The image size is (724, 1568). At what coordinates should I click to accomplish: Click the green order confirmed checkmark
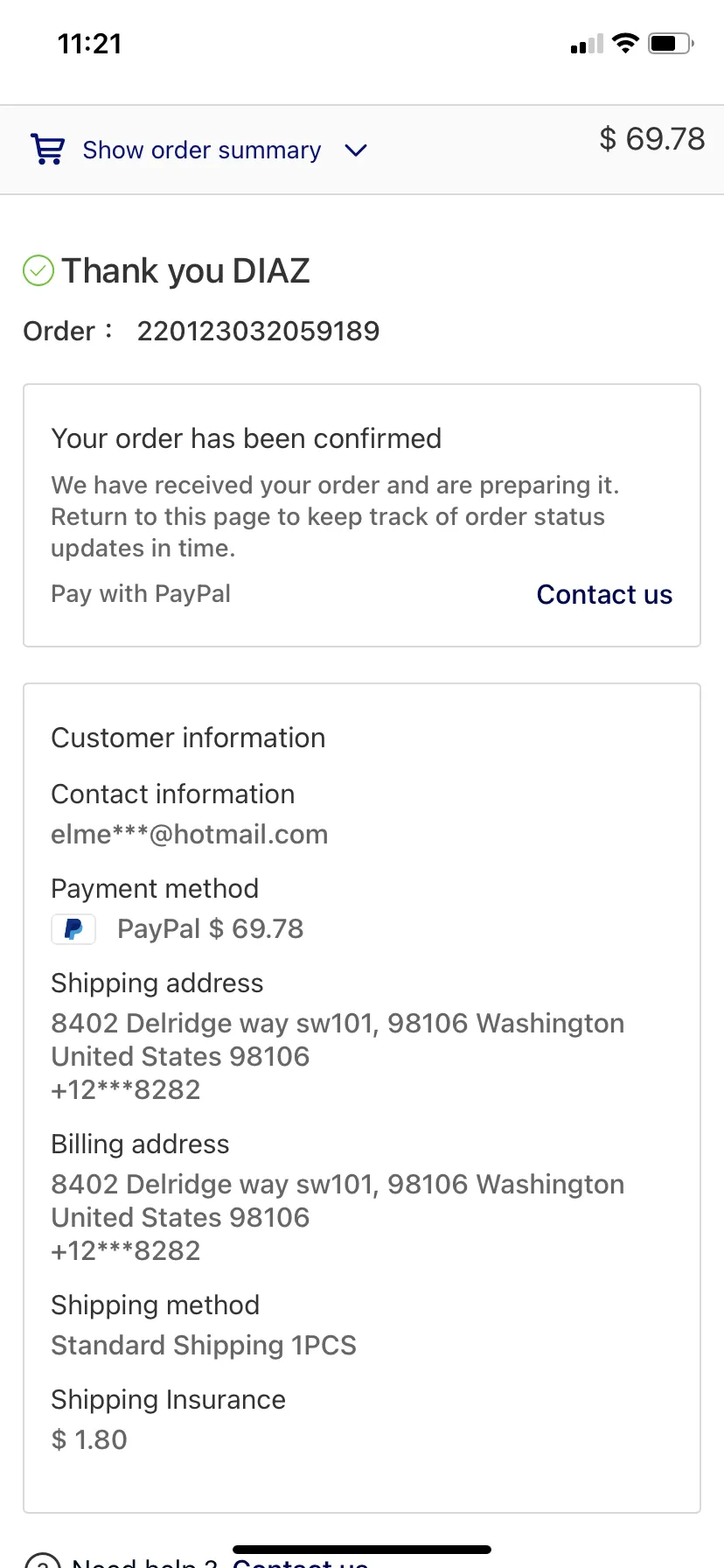[38, 270]
